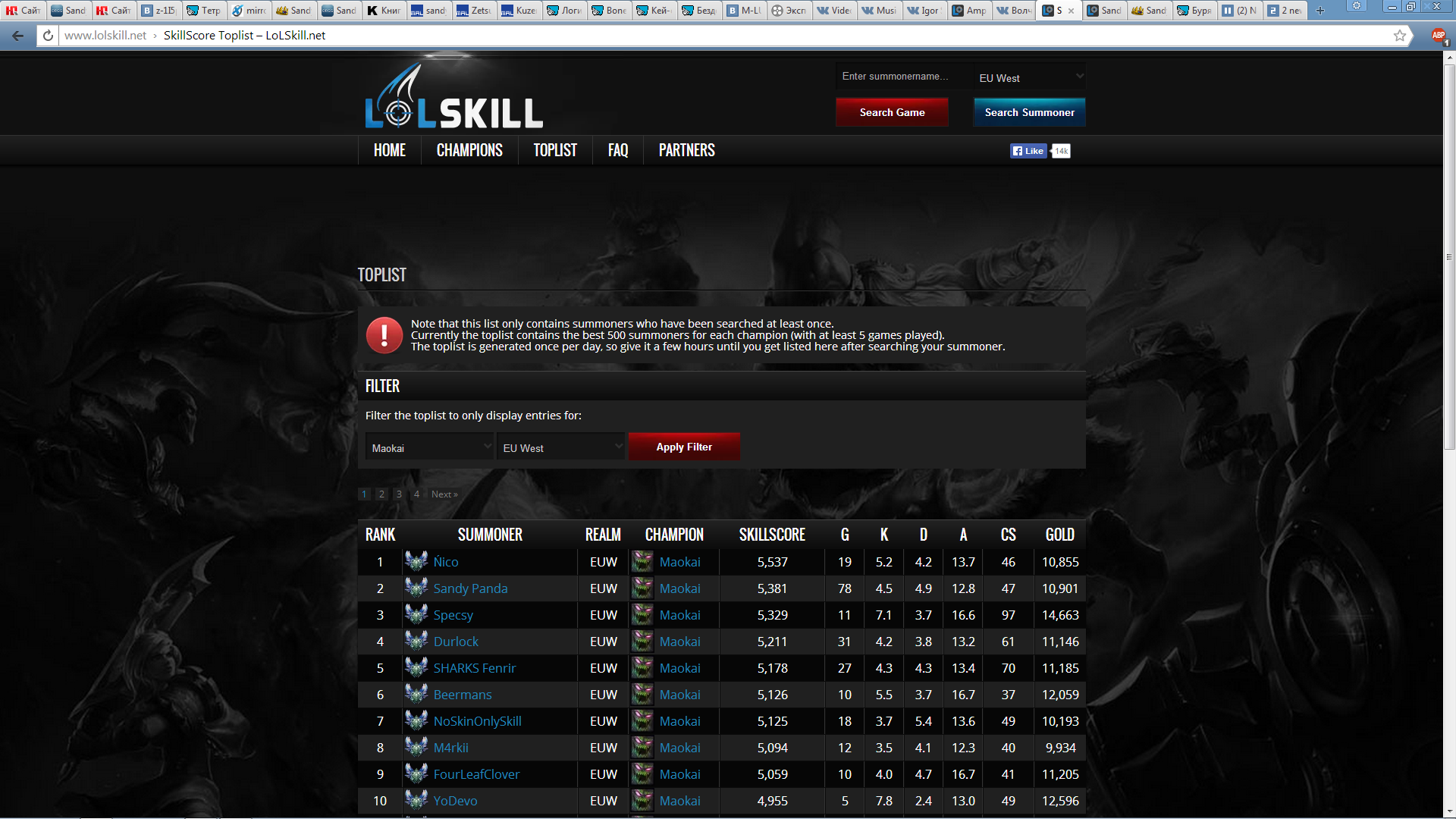The width and height of the screenshot is (1456, 819).
Task: Click rank badge icon next to YoDevo
Action: 416,800
